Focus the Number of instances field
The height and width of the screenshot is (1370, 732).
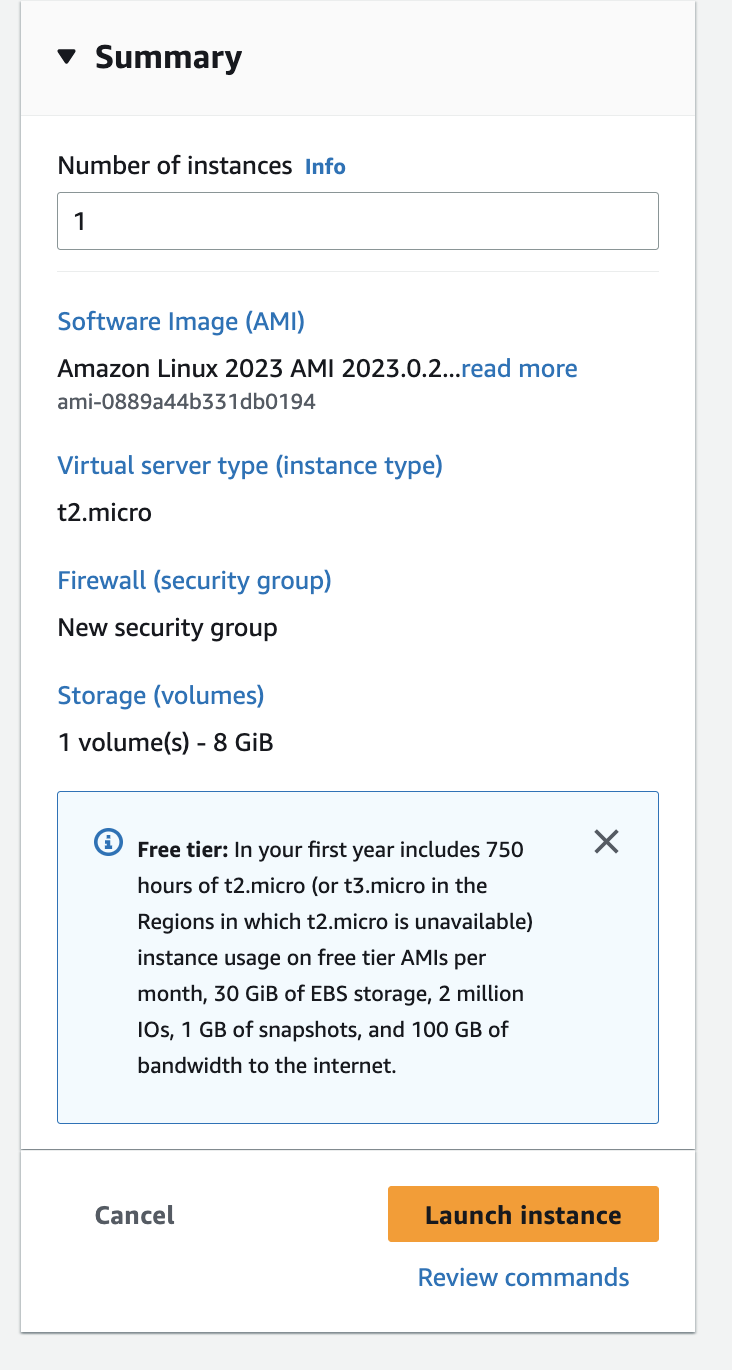pos(358,220)
